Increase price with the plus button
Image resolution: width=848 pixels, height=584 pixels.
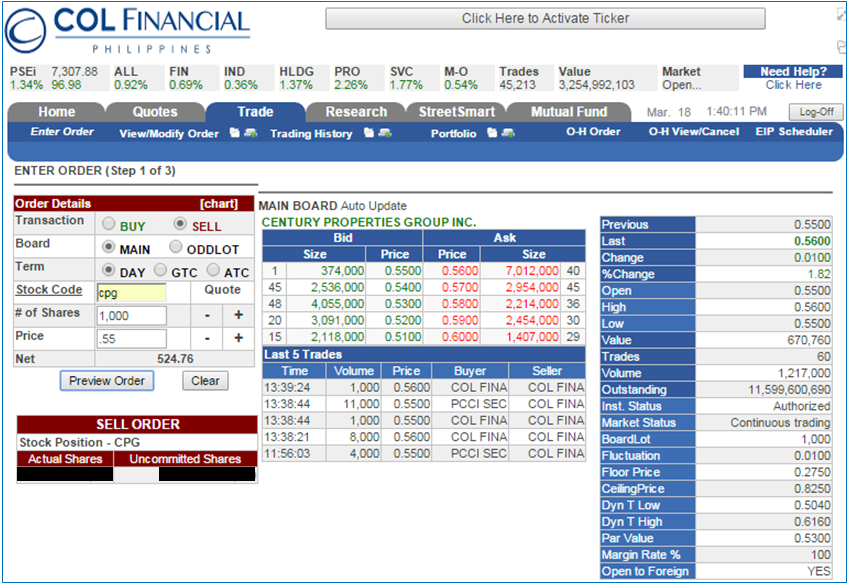[238, 339]
